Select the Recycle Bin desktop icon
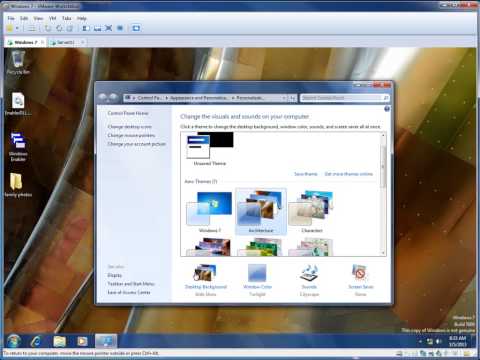480x360 pixels. [x=18, y=62]
